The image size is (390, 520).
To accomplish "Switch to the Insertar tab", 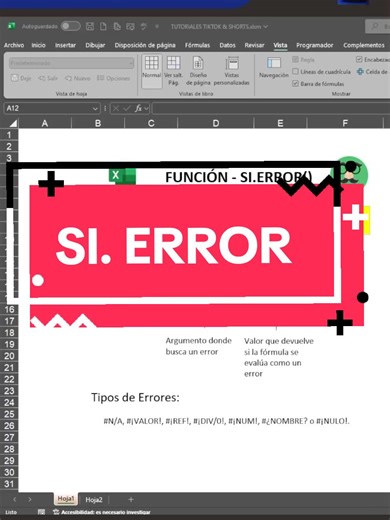I will (x=65, y=45).
